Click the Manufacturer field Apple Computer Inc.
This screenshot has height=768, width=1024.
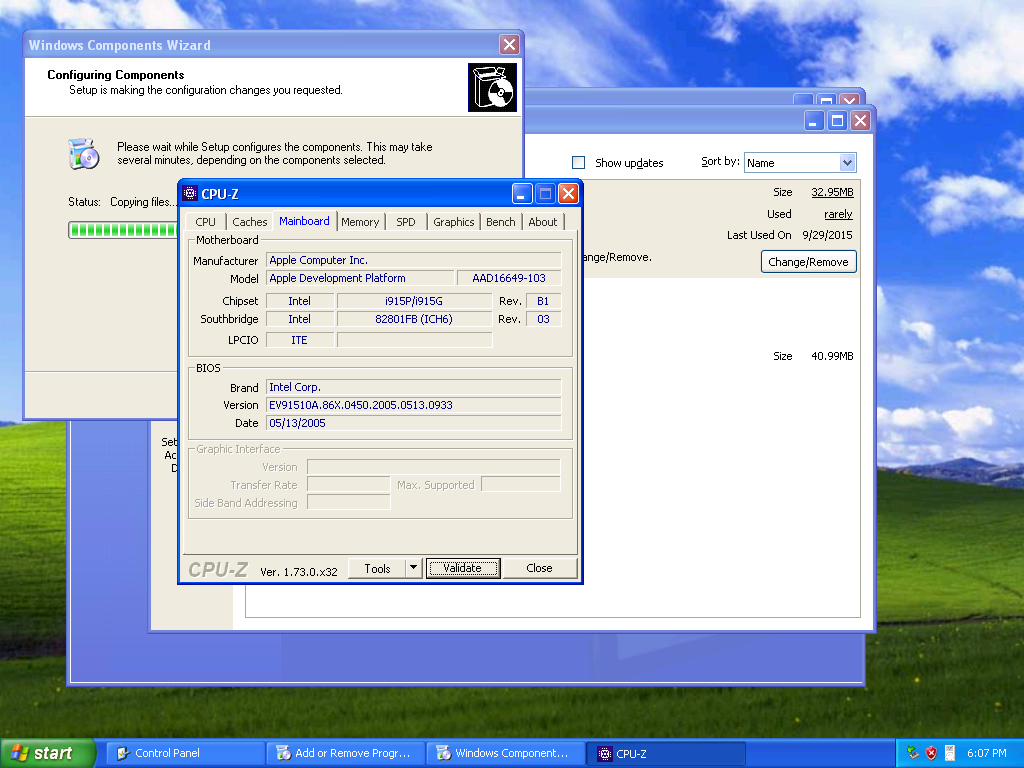click(x=413, y=260)
